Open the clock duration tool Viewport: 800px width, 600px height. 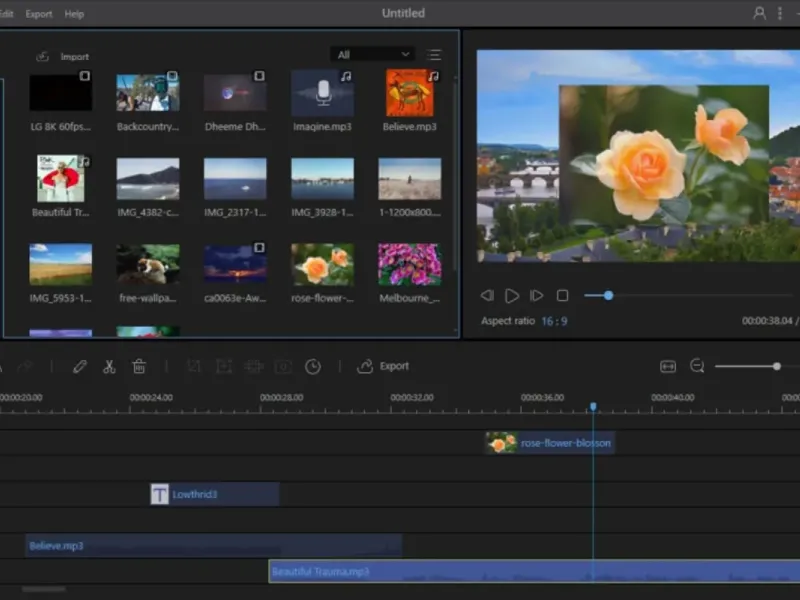click(x=313, y=367)
